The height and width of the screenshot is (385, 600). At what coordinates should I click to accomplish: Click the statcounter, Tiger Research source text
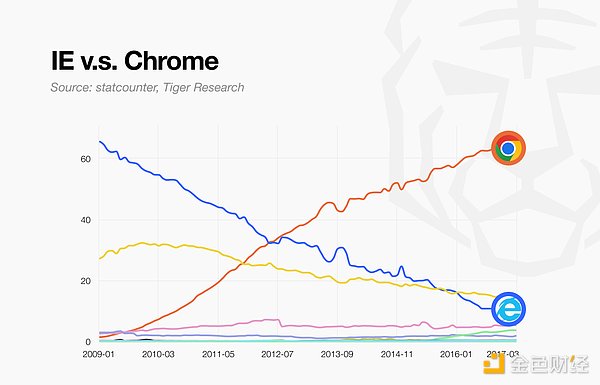tap(147, 88)
